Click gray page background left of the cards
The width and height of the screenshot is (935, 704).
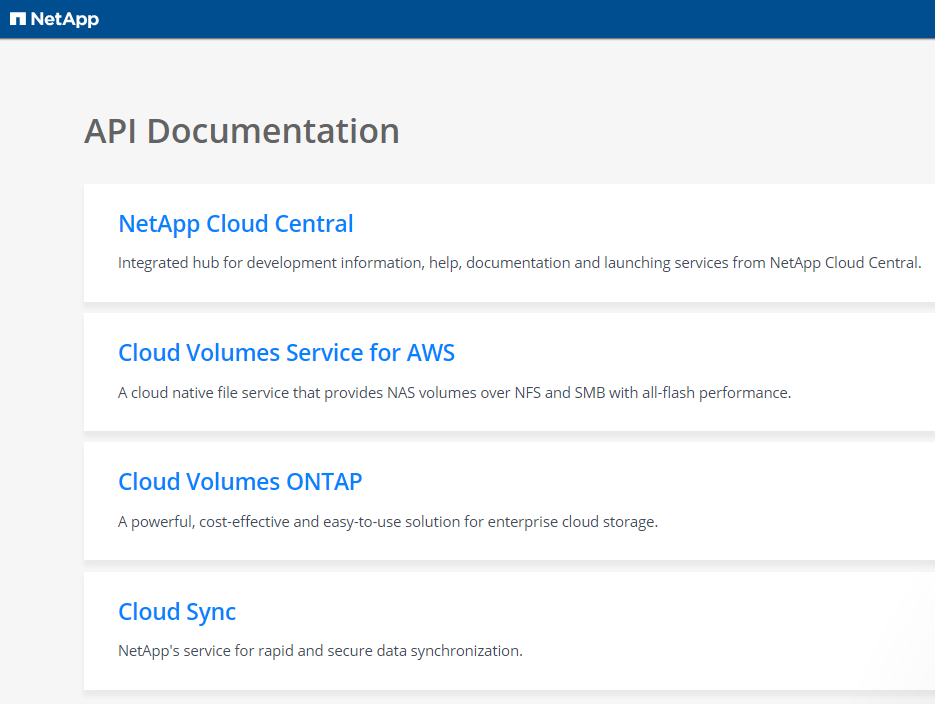coord(42,400)
